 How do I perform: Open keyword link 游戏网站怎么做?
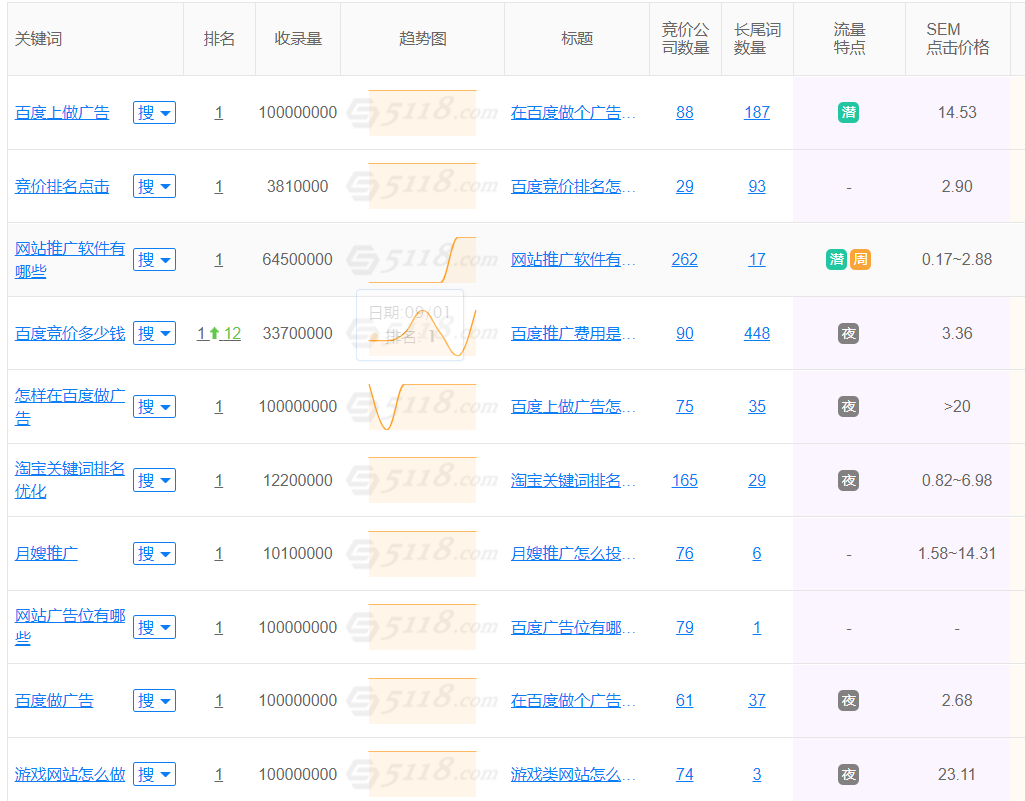point(70,775)
